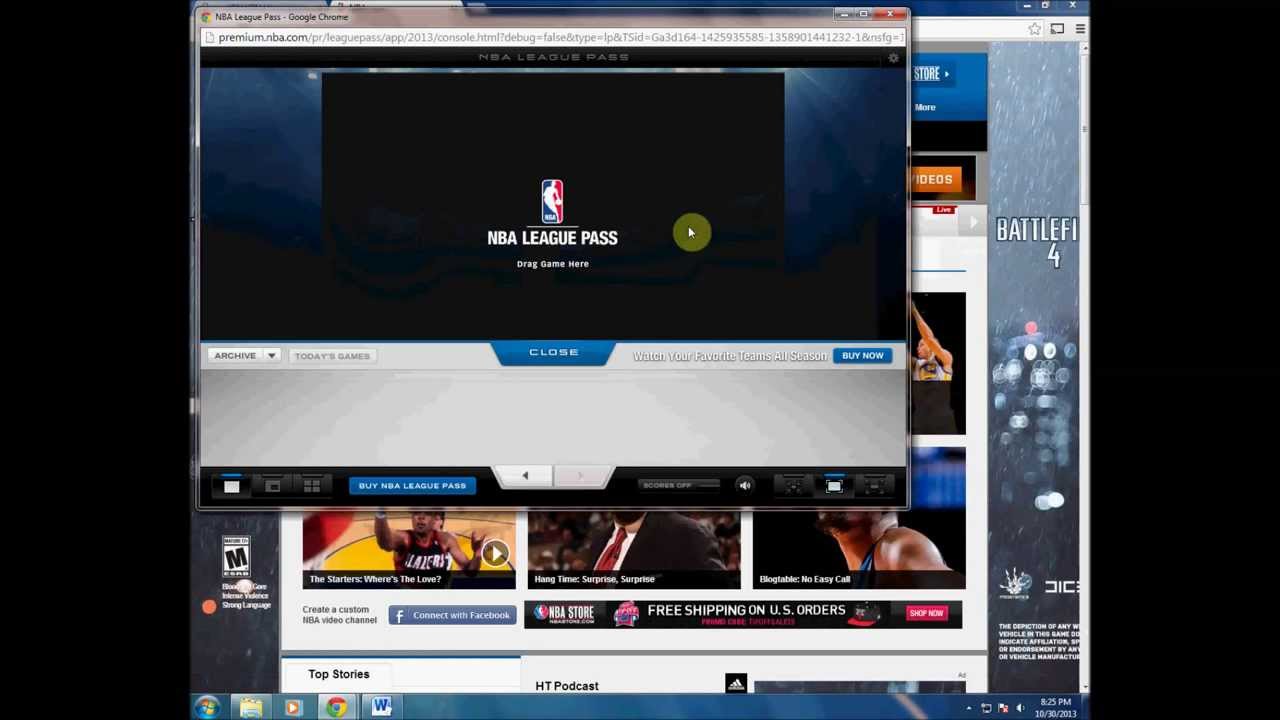The height and width of the screenshot is (720, 1280).
Task: Click the HT Podcast heading
Action: [x=567, y=686]
